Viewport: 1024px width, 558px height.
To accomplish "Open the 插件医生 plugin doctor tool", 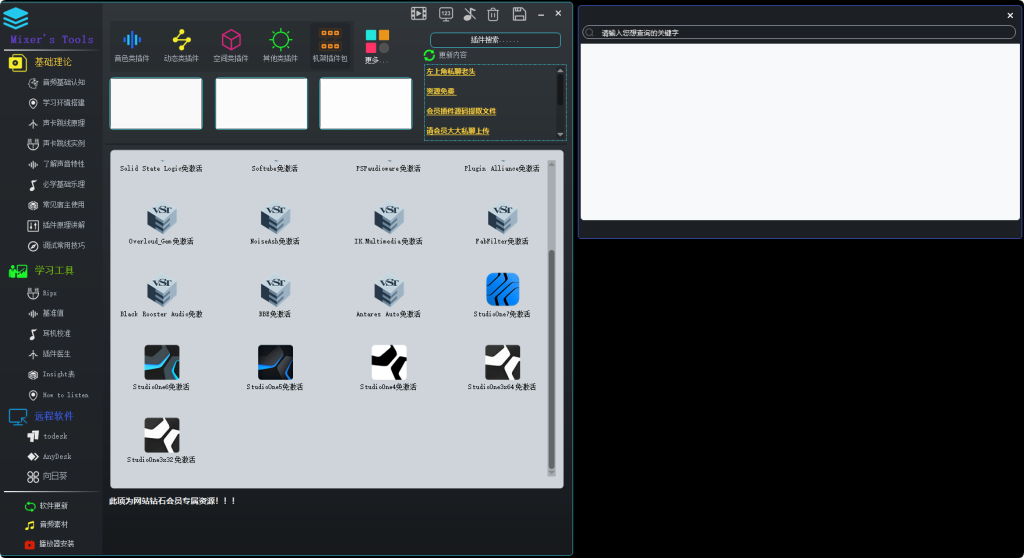I will click(x=49, y=354).
